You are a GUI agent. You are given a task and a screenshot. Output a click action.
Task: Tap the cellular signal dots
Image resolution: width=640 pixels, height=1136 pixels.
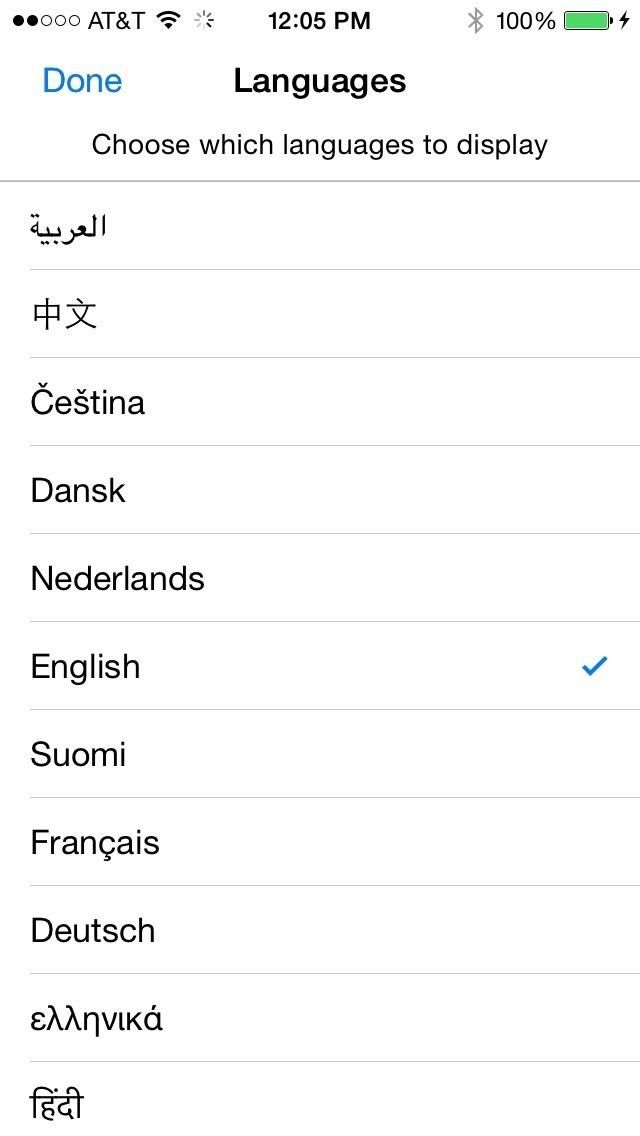coord(46,20)
